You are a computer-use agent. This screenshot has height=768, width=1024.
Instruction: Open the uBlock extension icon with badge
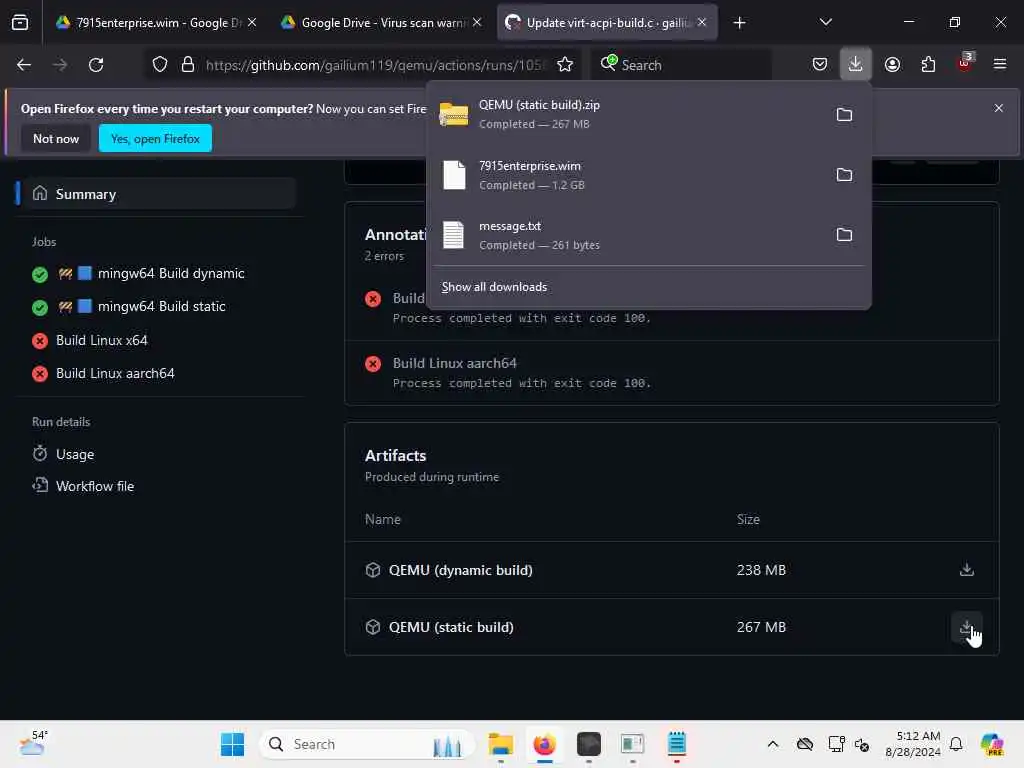tap(965, 63)
